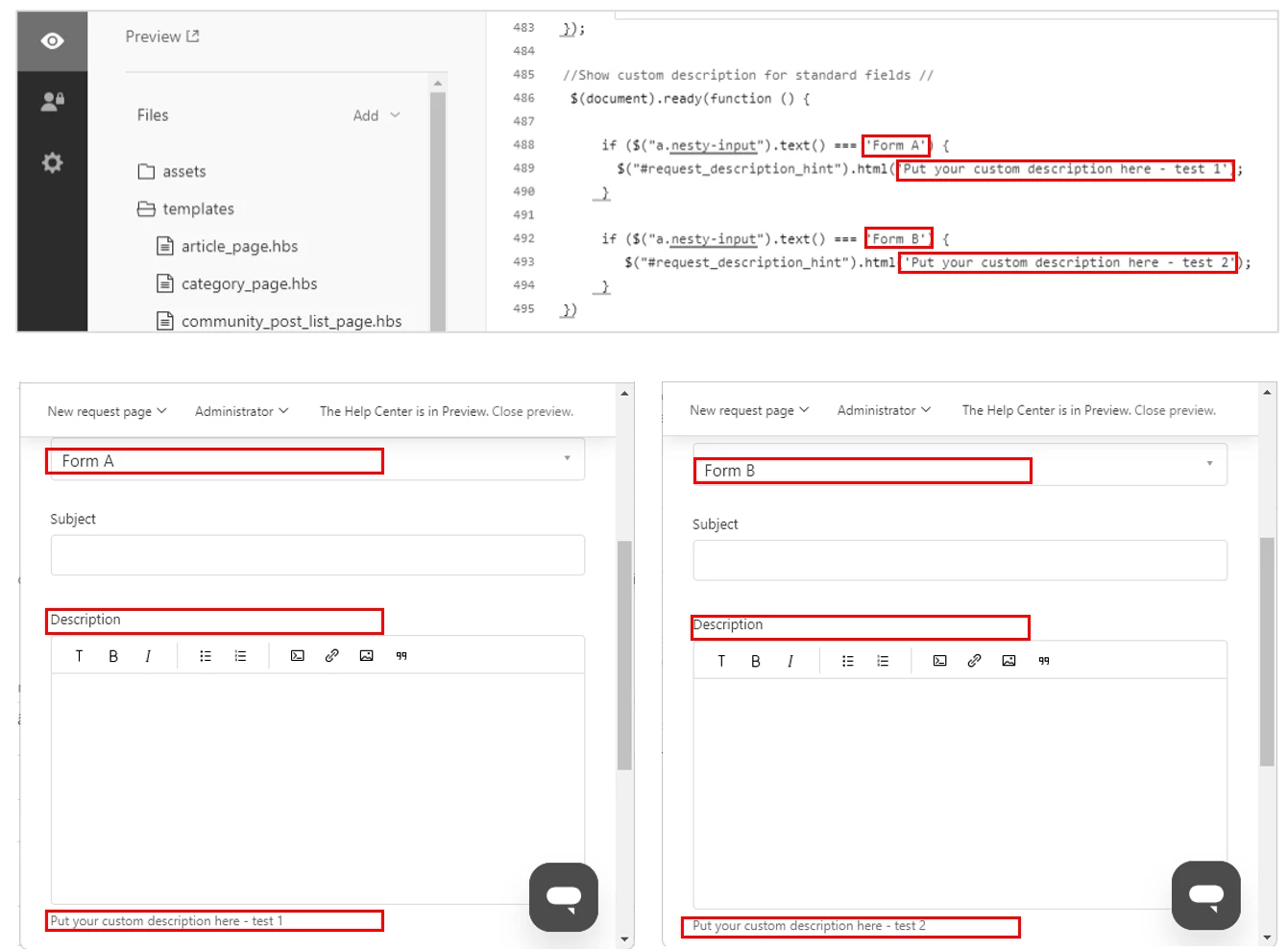Open community_post_list_page.hbs file
This screenshot has width=1288, height=951.
click(279, 321)
